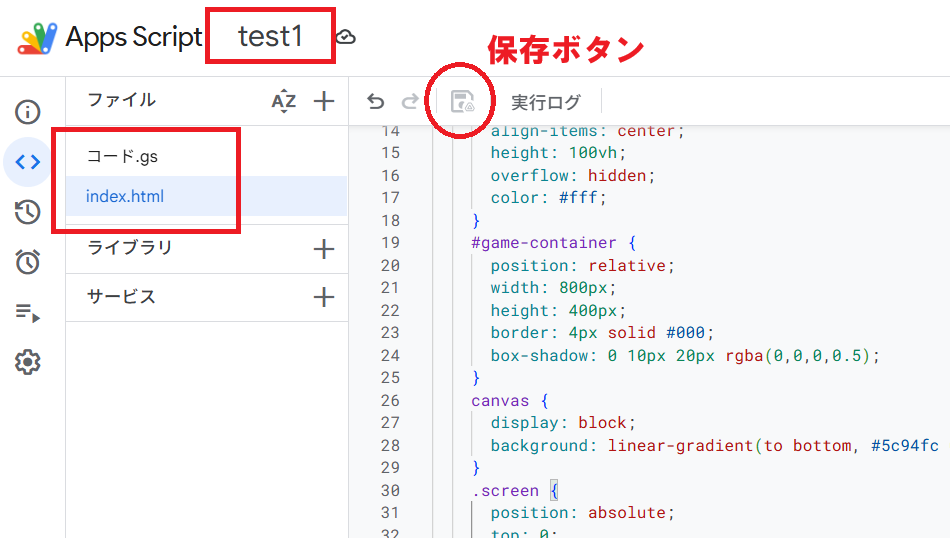Click line number 19 in gutter

coord(390,243)
